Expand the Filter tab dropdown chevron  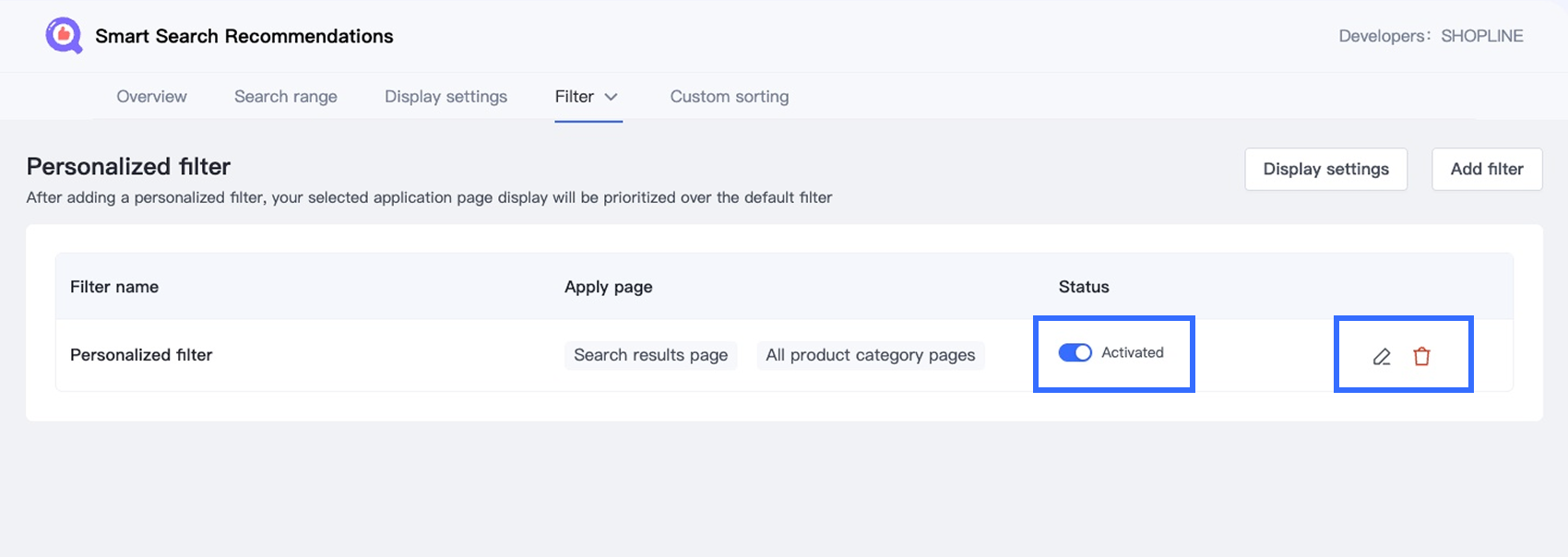point(611,97)
